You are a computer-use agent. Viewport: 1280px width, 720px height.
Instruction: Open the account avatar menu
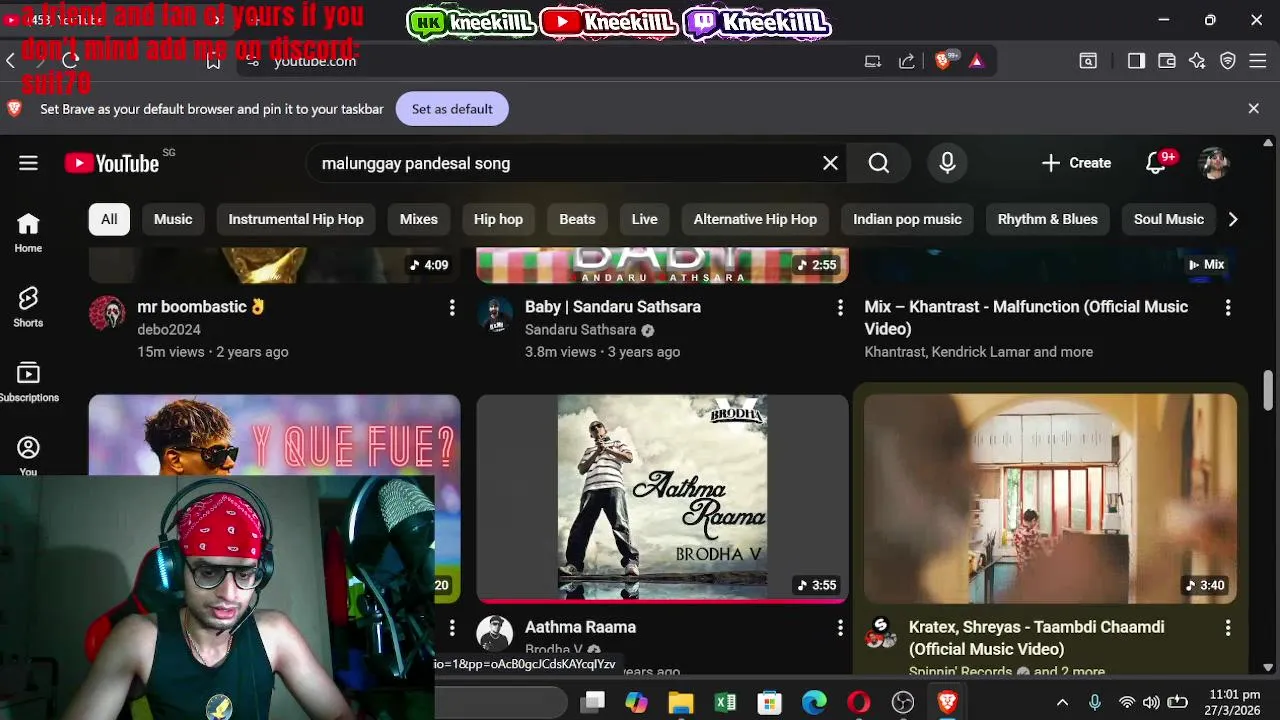[1214, 163]
